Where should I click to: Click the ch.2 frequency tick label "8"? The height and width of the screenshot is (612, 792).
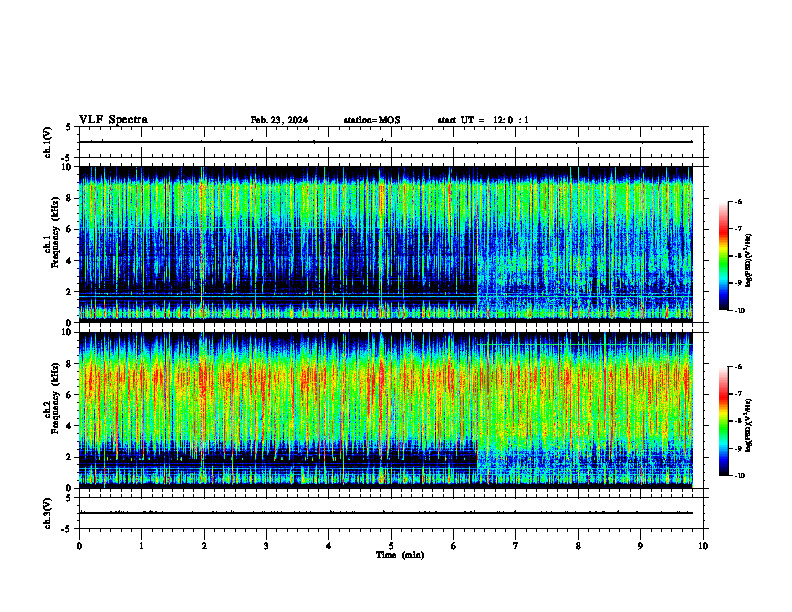[x=69, y=364]
